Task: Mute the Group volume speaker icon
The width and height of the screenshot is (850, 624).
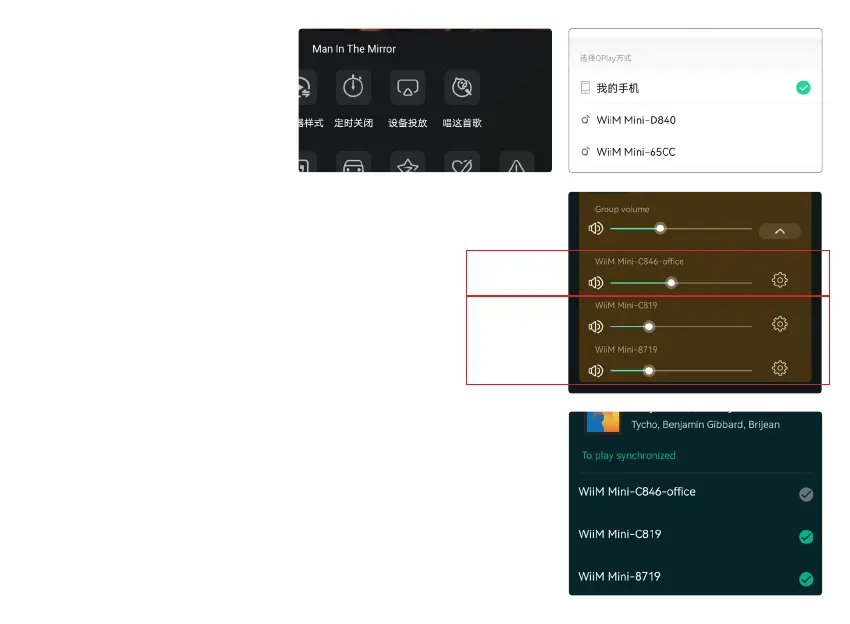Action: (596, 229)
